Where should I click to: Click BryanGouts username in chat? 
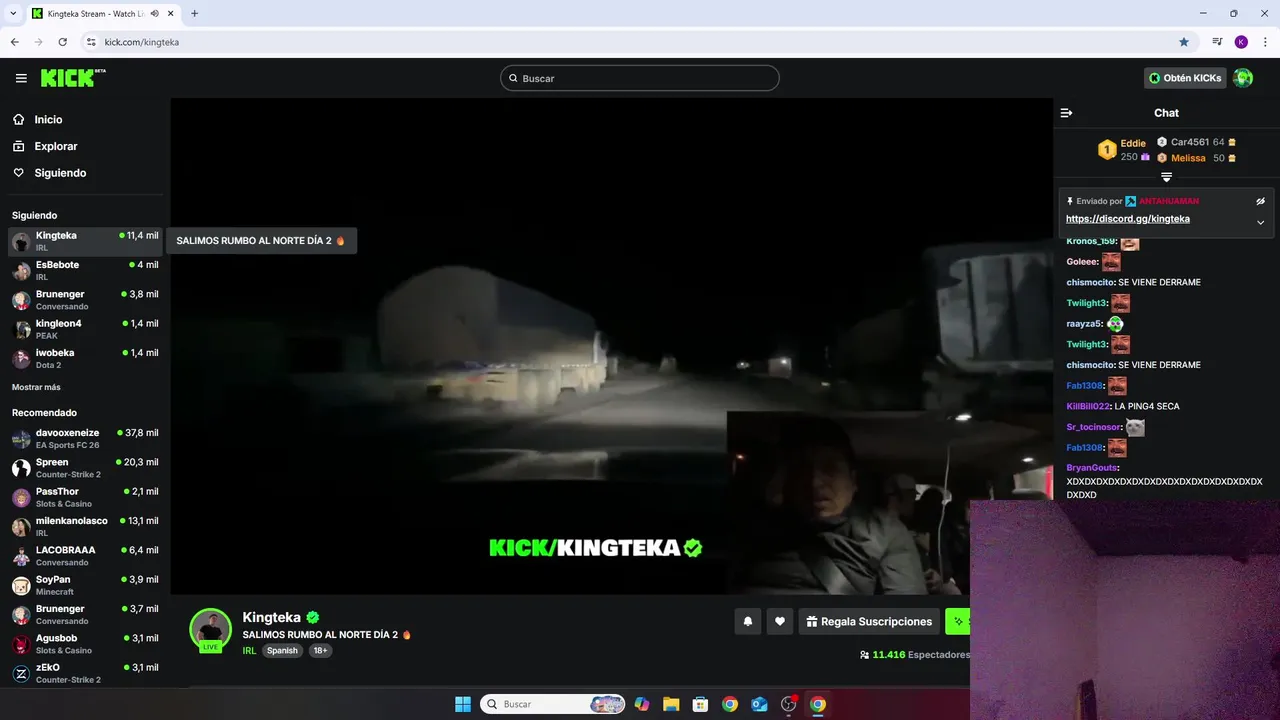click(x=1092, y=468)
